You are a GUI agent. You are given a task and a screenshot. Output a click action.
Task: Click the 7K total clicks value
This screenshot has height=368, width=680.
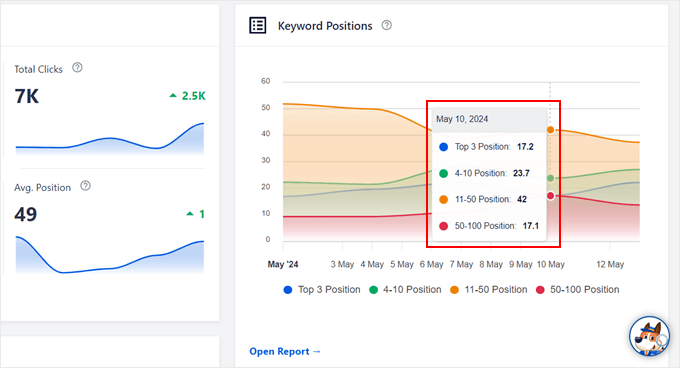click(26, 96)
